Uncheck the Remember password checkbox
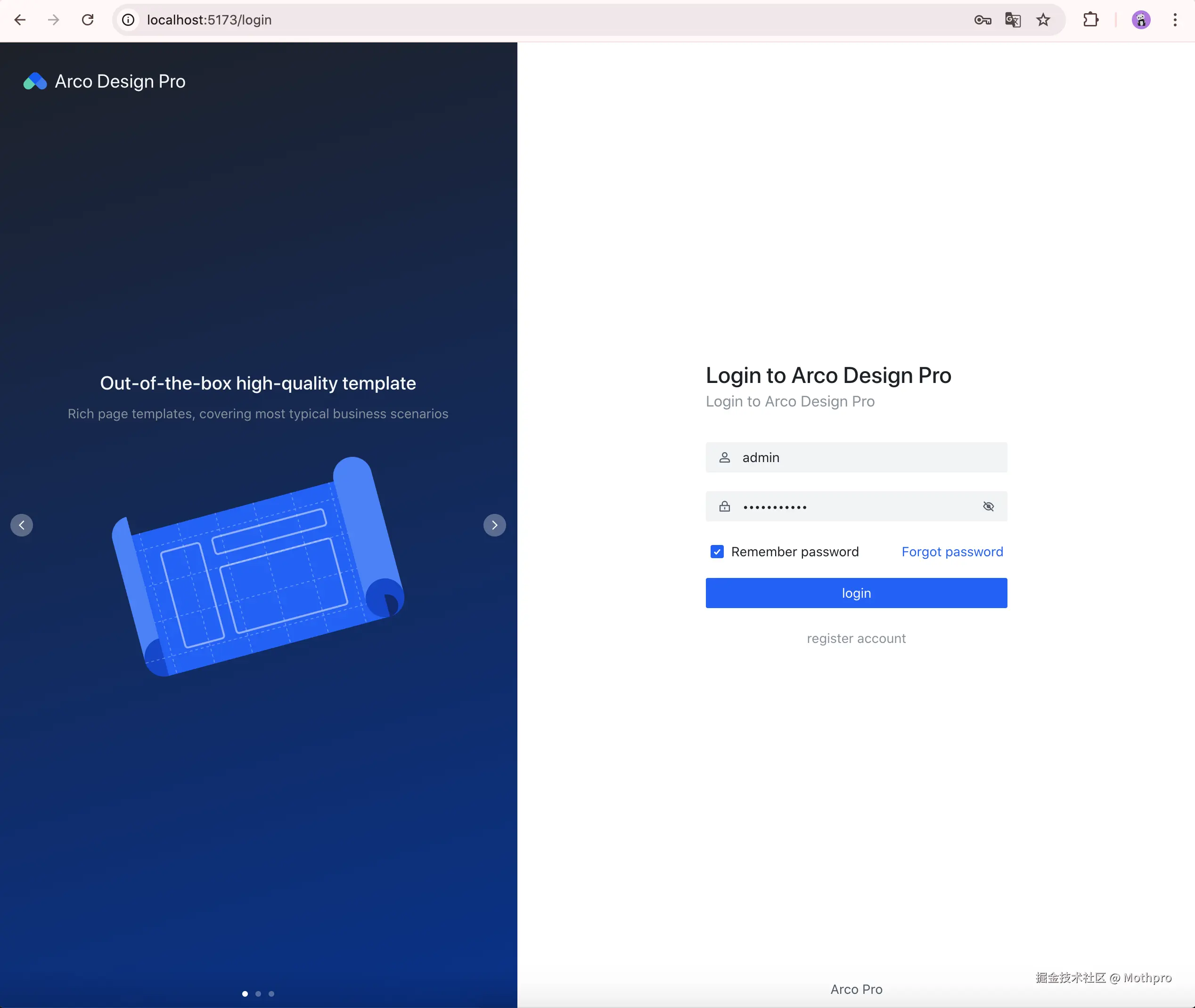This screenshot has width=1195, height=1008. (717, 552)
